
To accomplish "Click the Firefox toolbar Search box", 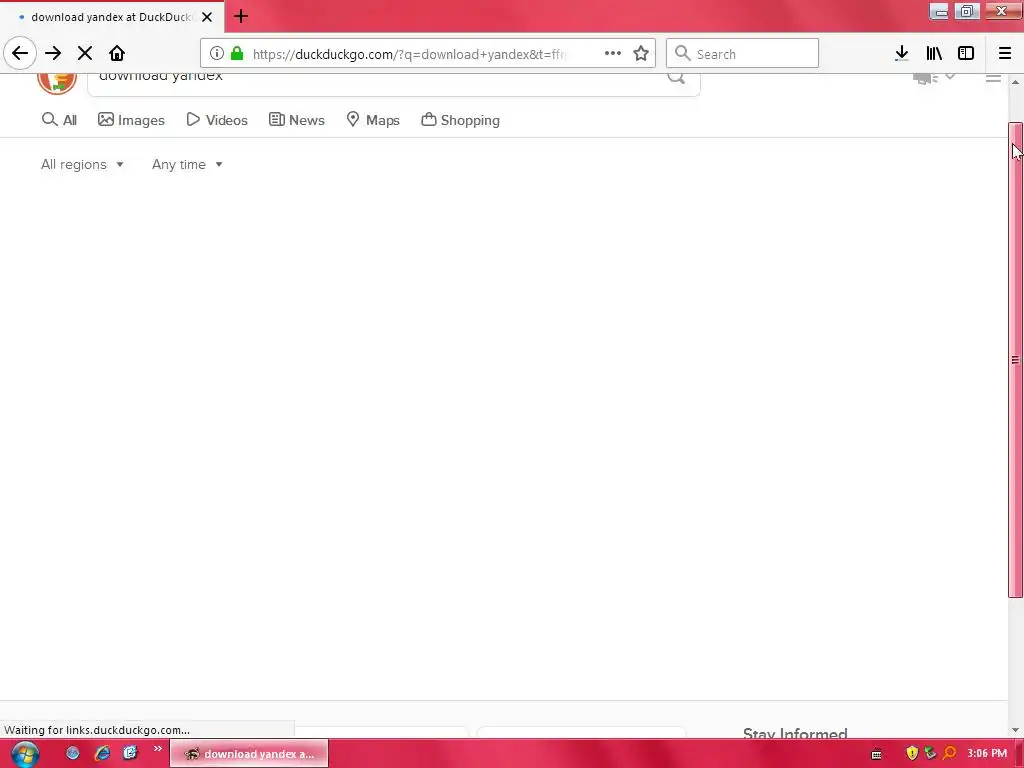I will [742, 54].
